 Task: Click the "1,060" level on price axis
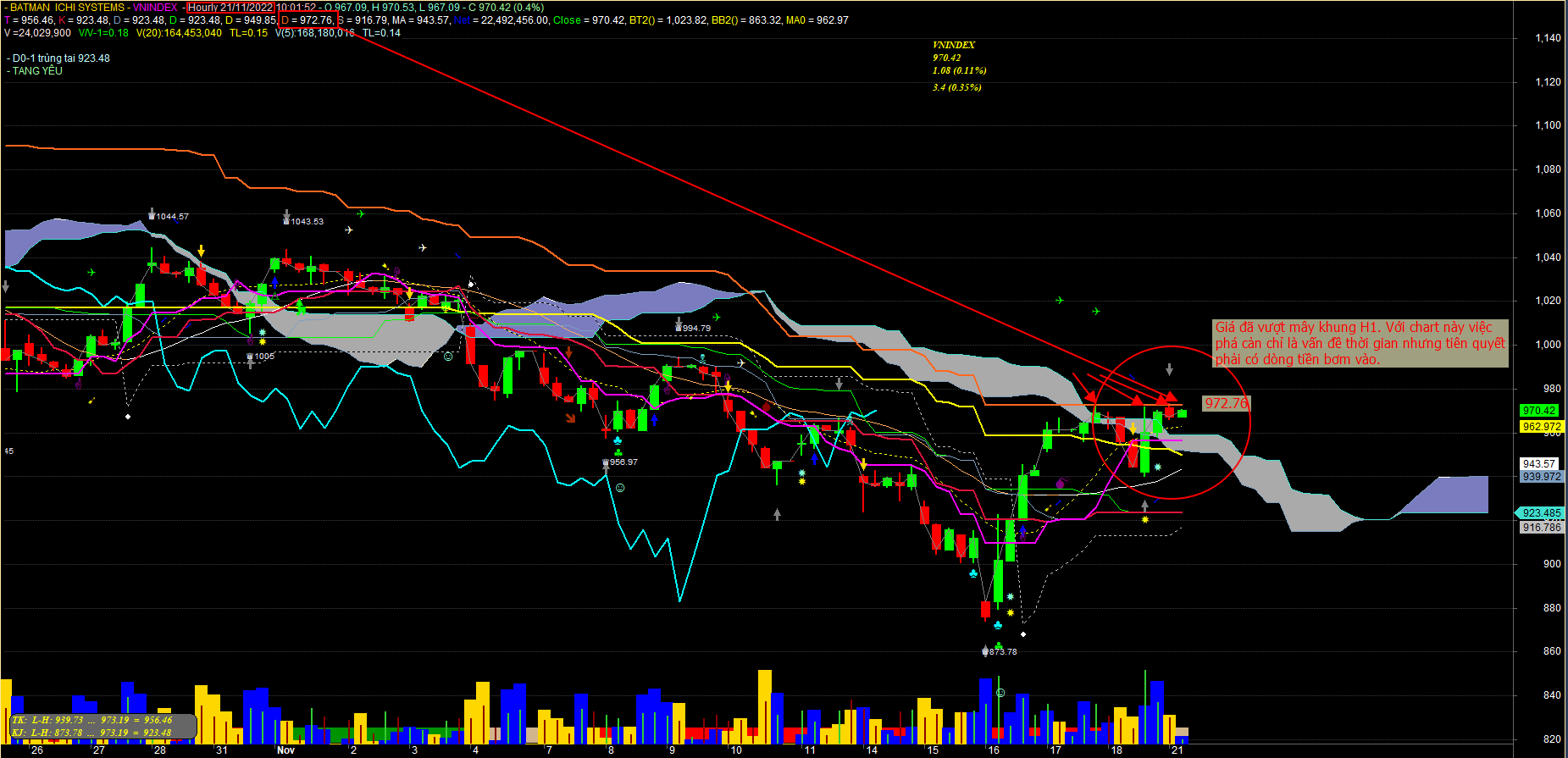(x=1549, y=213)
